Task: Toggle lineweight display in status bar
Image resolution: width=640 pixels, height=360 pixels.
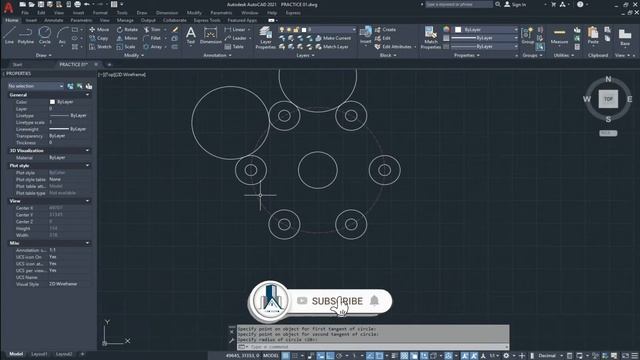Action: pos(394,356)
